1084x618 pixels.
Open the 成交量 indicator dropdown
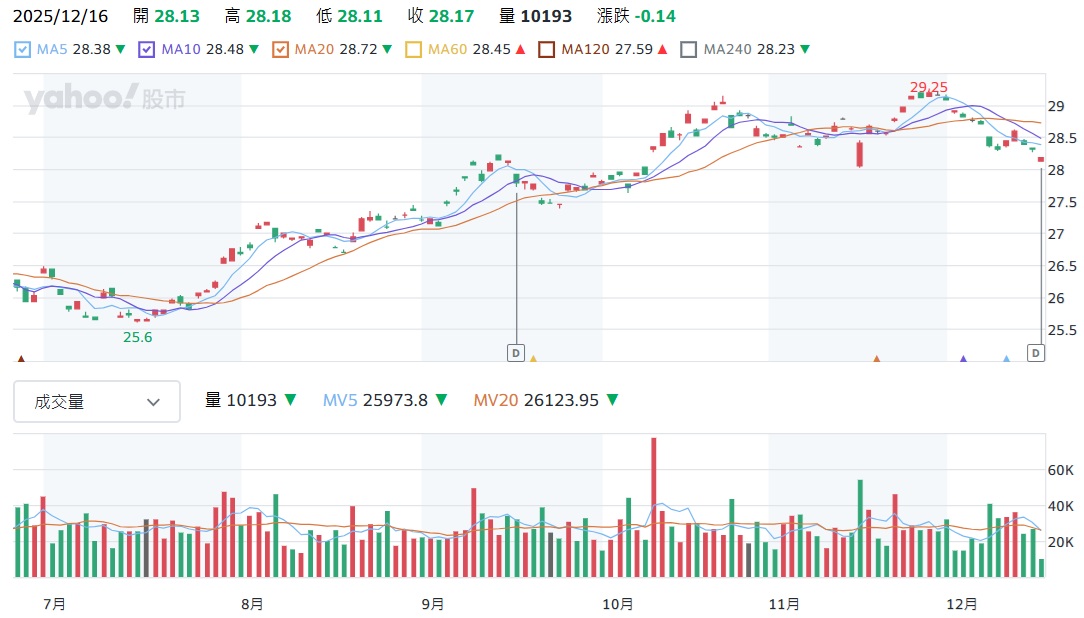click(97, 402)
